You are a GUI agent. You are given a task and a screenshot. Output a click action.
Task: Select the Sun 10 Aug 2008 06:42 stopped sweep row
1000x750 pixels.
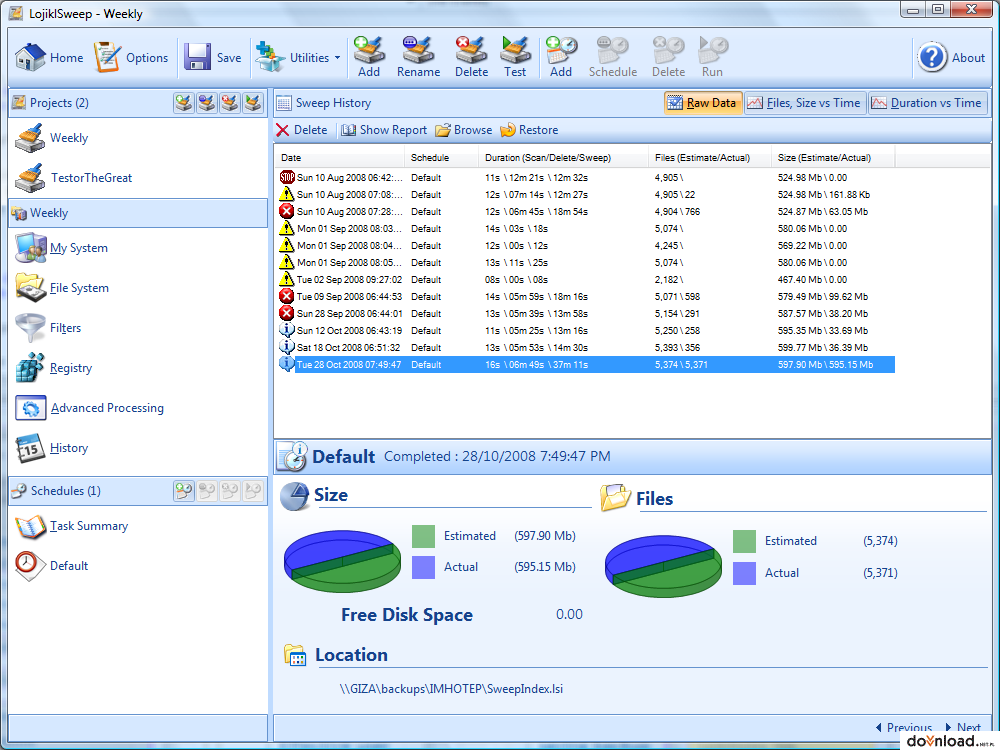[586, 178]
